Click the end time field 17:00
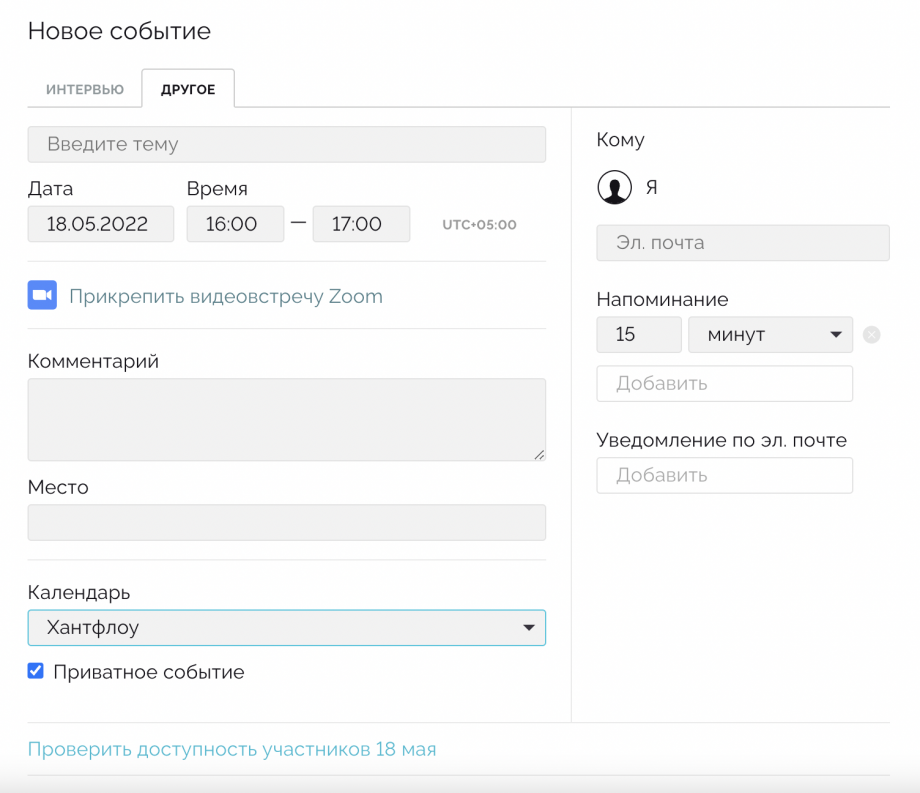This screenshot has width=920, height=793. [361, 223]
